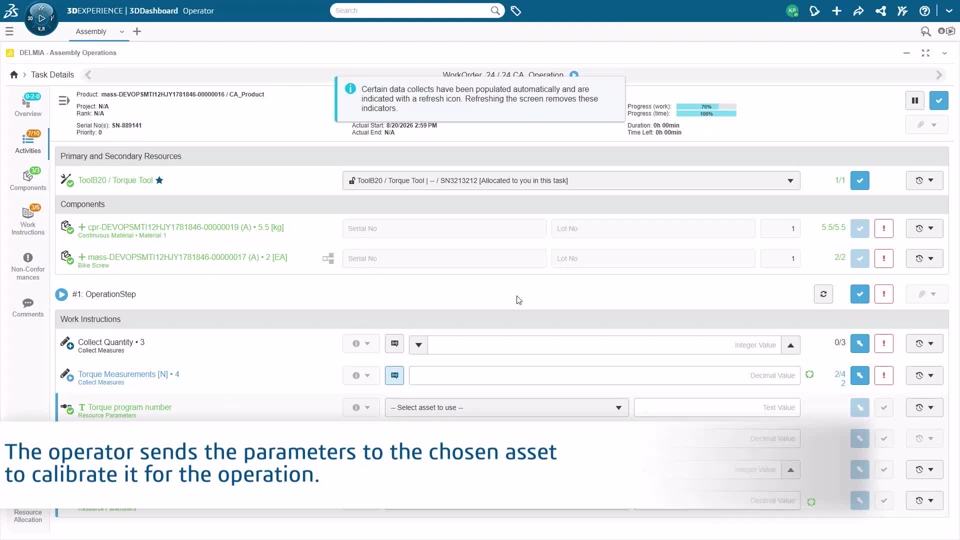The image size is (960, 540).
Task: Open history dropdown on cpr component row
Action: pos(924,228)
